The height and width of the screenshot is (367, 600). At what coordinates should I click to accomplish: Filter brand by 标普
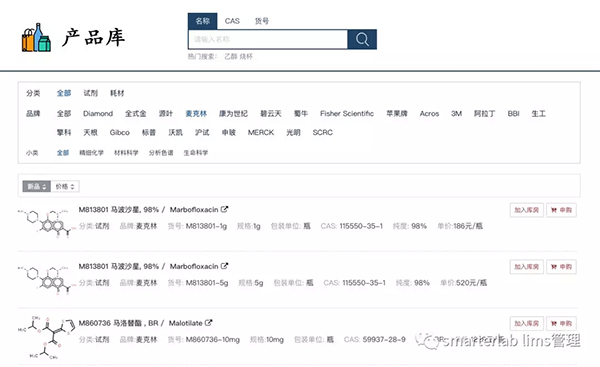149,132
